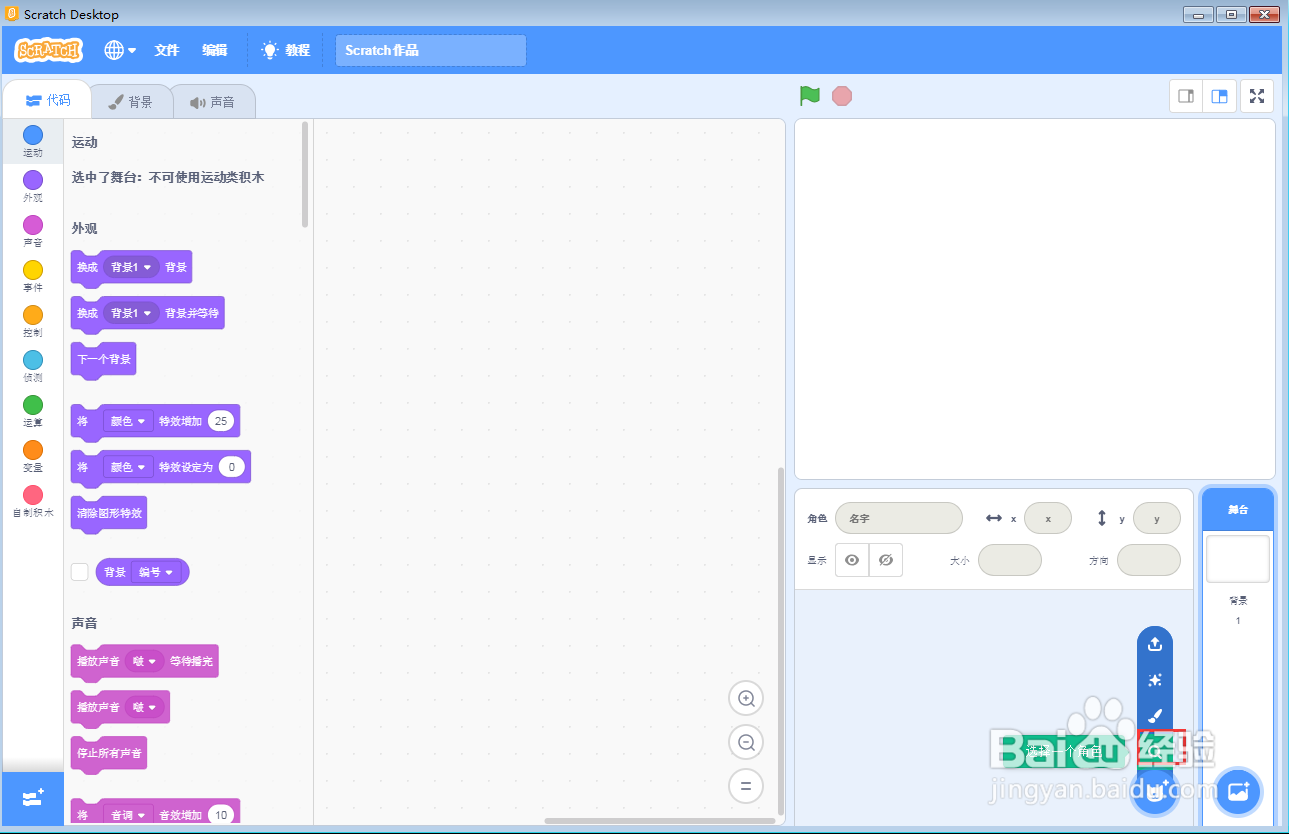The width and height of the screenshot is (1289, 834).
Task: Show the sprite with the eye toggle
Action: click(x=852, y=560)
